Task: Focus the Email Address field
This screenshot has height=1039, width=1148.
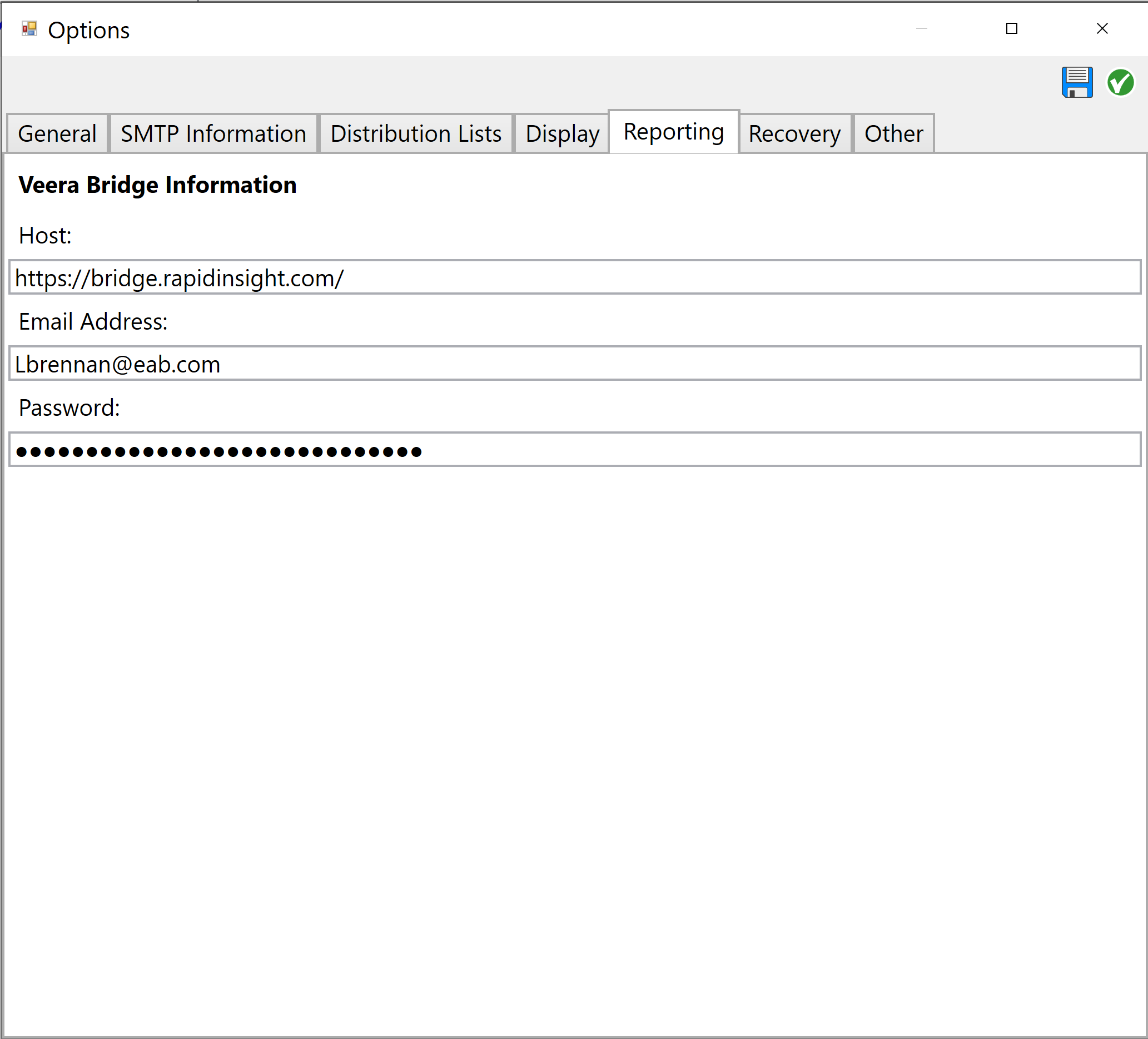Action: tap(569, 364)
